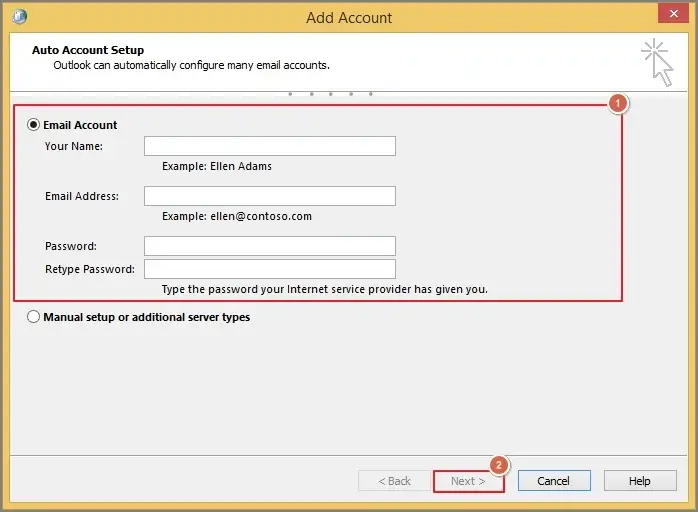Cancel the account setup
The image size is (698, 512).
554,481
